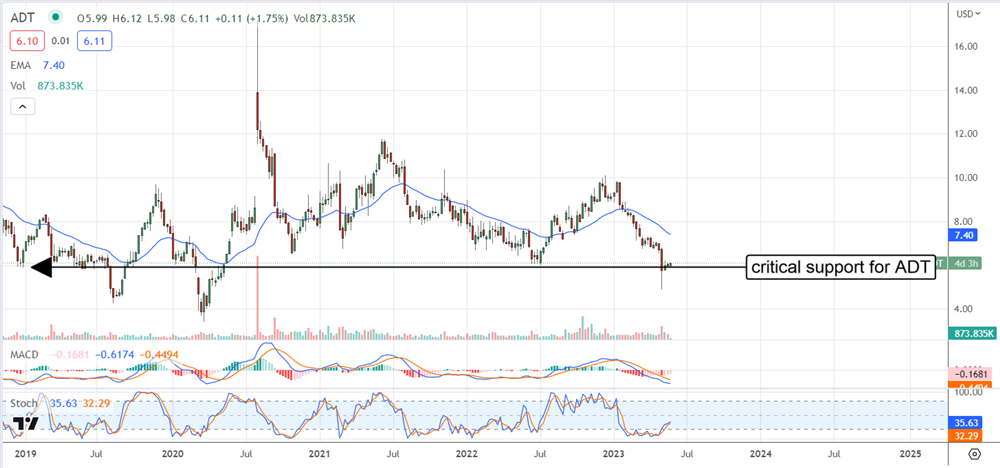Click the 2021 time axis label
This screenshot has height=468, width=1000.
coord(319,454)
